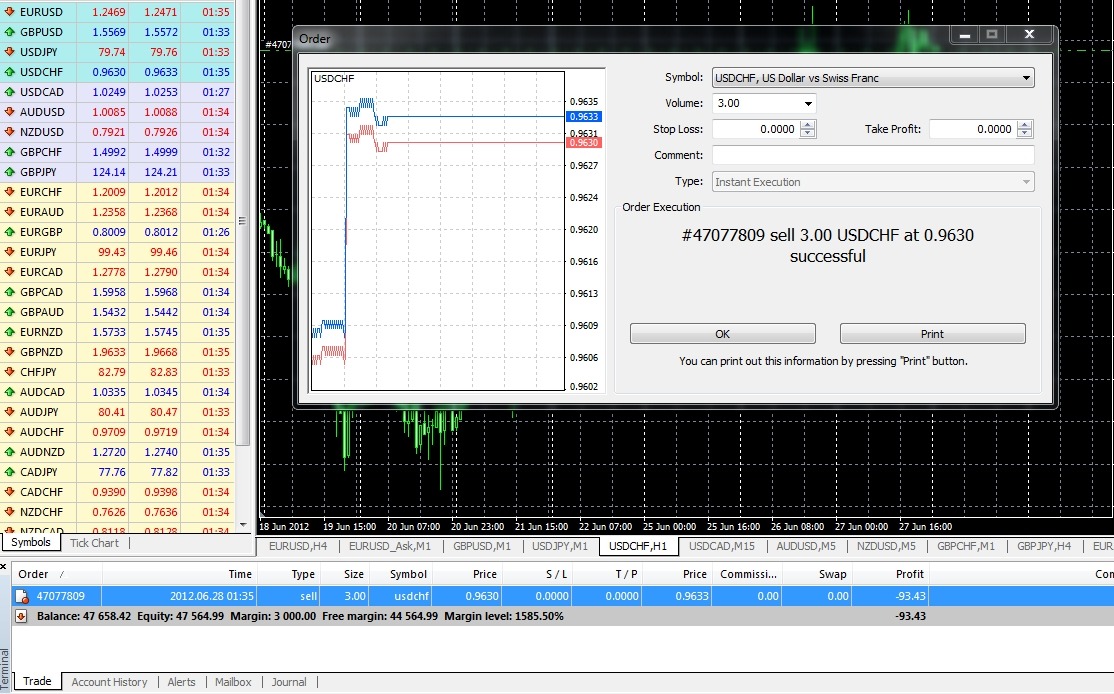Screen dimensions: 1114x694
Task: Open the Tick Chart tab
Action: tap(94, 543)
